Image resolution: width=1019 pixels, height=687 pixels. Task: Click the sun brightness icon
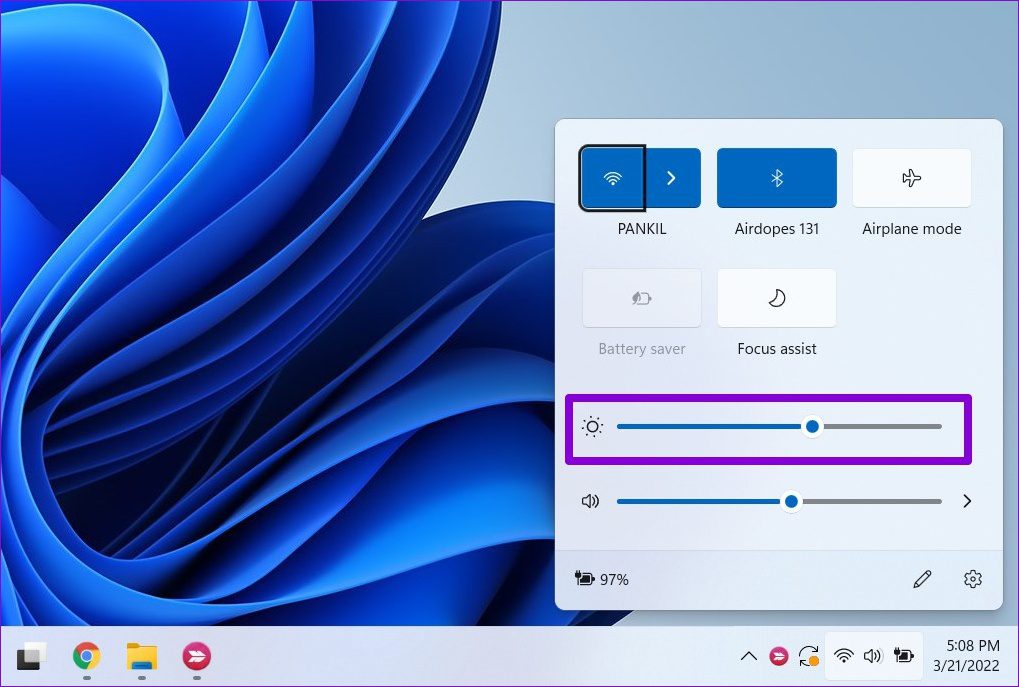point(593,427)
